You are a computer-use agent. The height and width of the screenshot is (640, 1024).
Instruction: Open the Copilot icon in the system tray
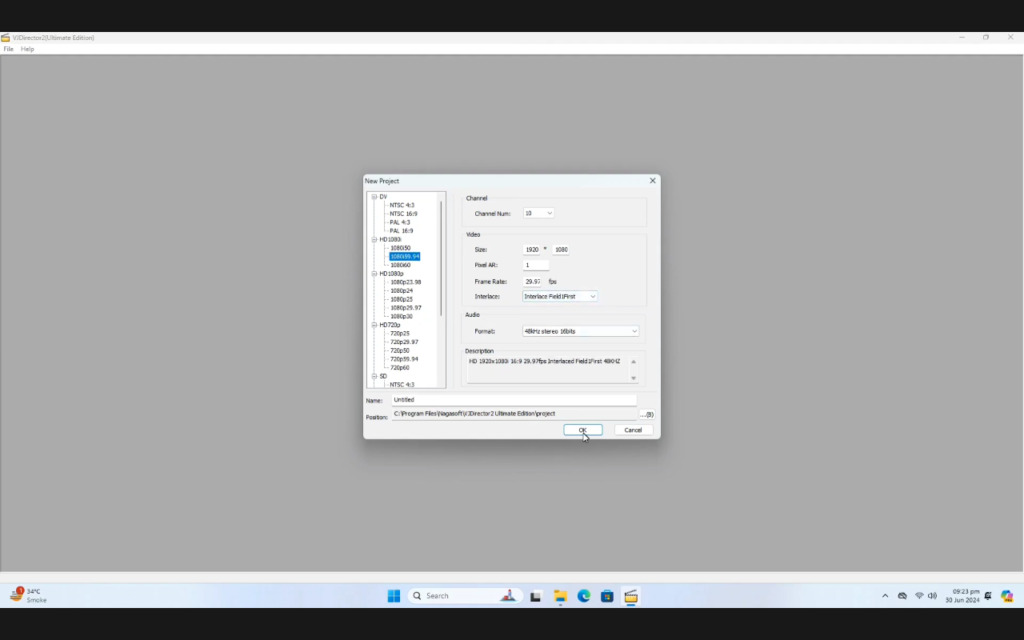1007,596
